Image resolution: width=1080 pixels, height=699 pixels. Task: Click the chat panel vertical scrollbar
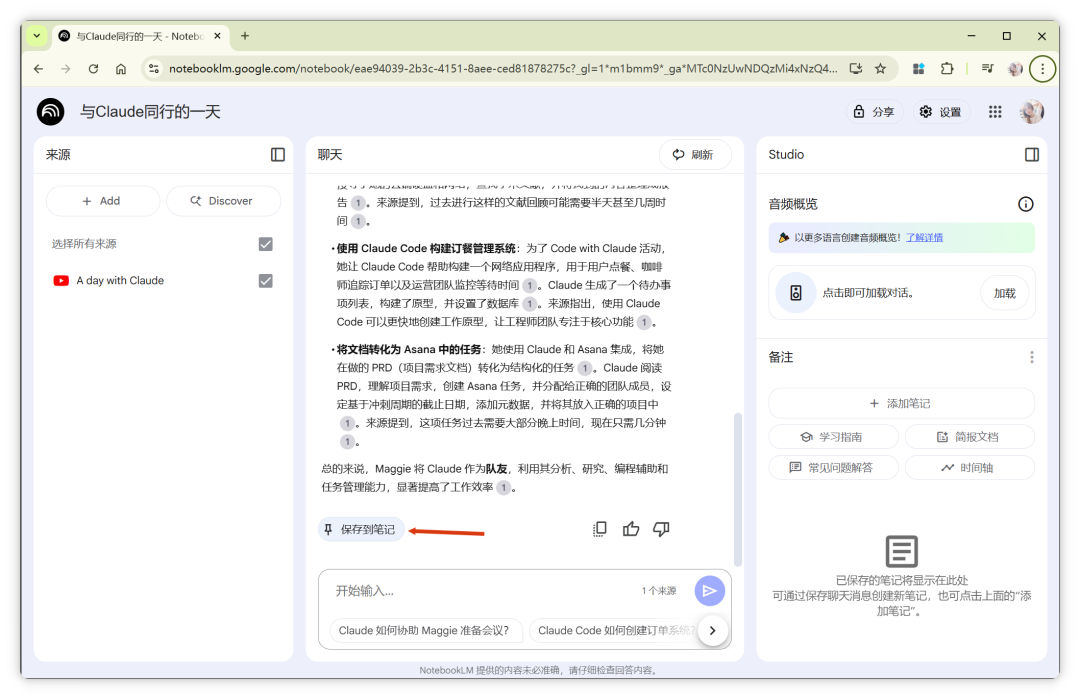tap(738, 489)
